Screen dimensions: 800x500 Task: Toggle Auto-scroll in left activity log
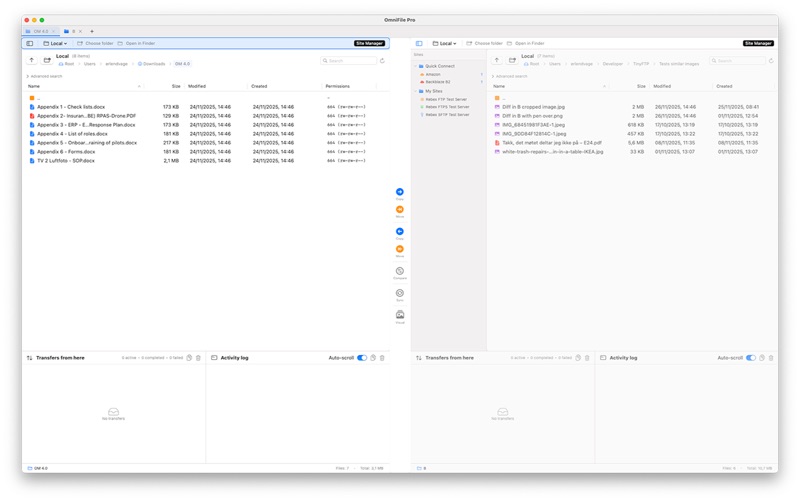click(x=362, y=358)
